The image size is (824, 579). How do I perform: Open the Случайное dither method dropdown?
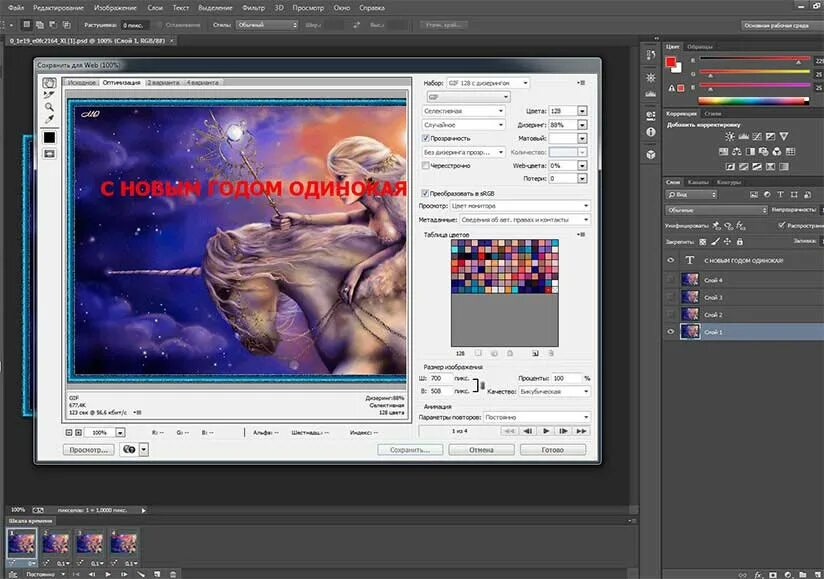point(464,125)
